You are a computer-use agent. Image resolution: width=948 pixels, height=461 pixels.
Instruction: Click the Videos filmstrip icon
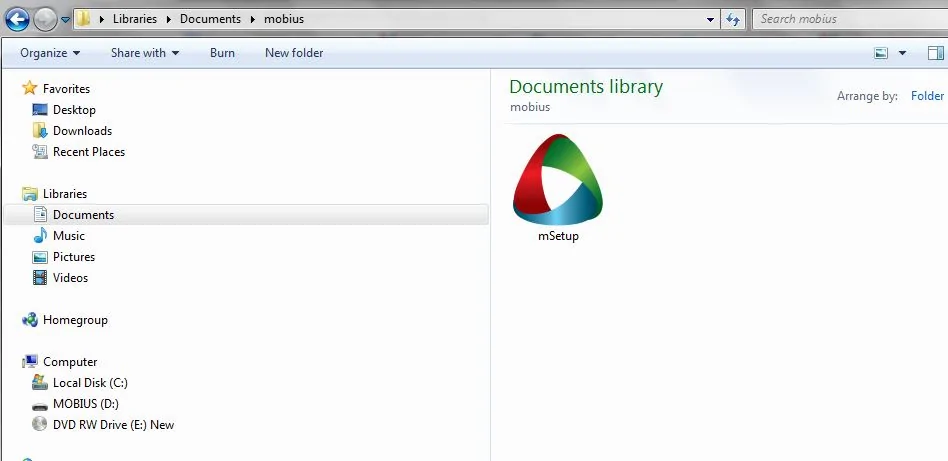(x=40, y=278)
